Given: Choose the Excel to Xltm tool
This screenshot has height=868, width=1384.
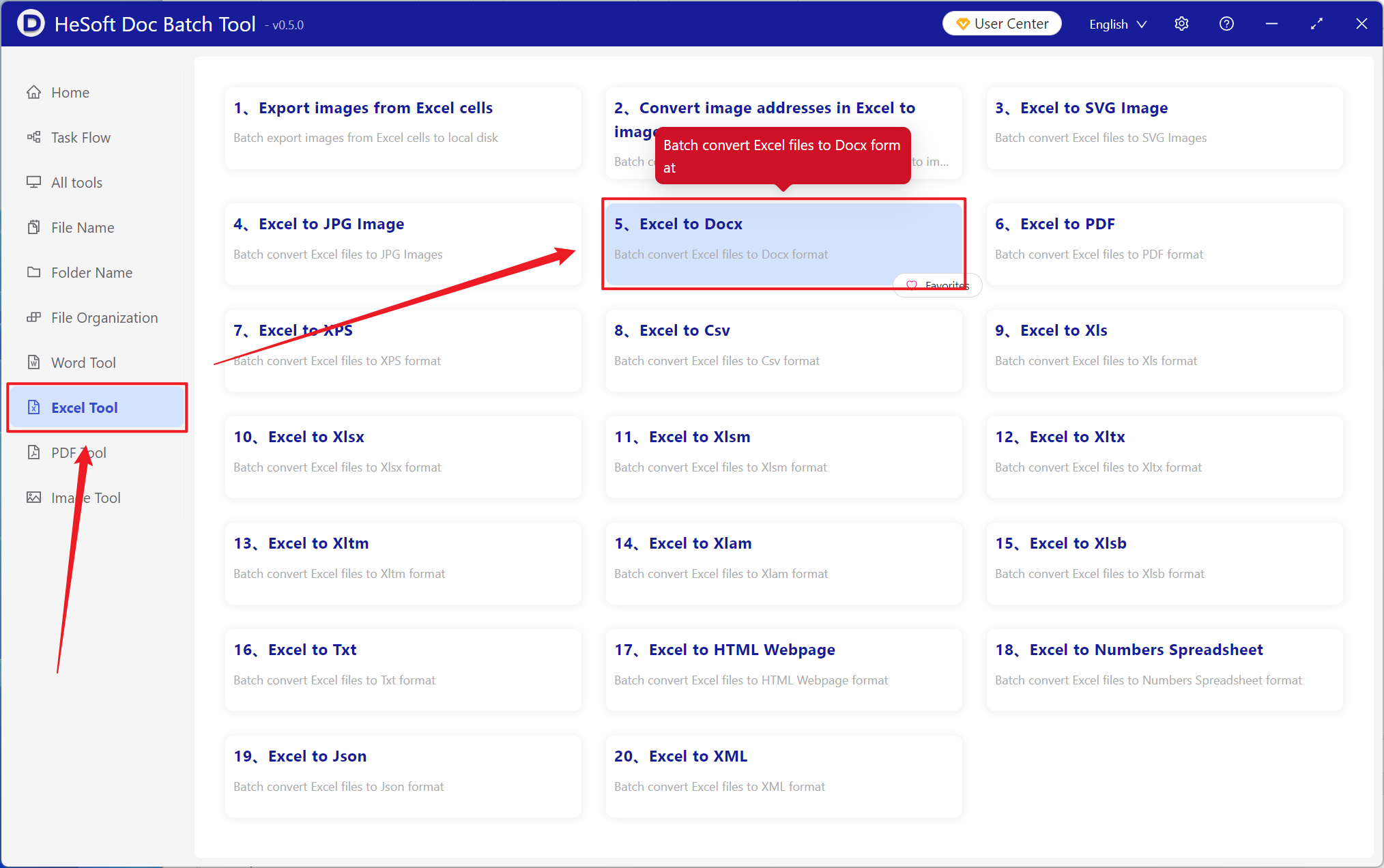Looking at the screenshot, I should [403, 564].
